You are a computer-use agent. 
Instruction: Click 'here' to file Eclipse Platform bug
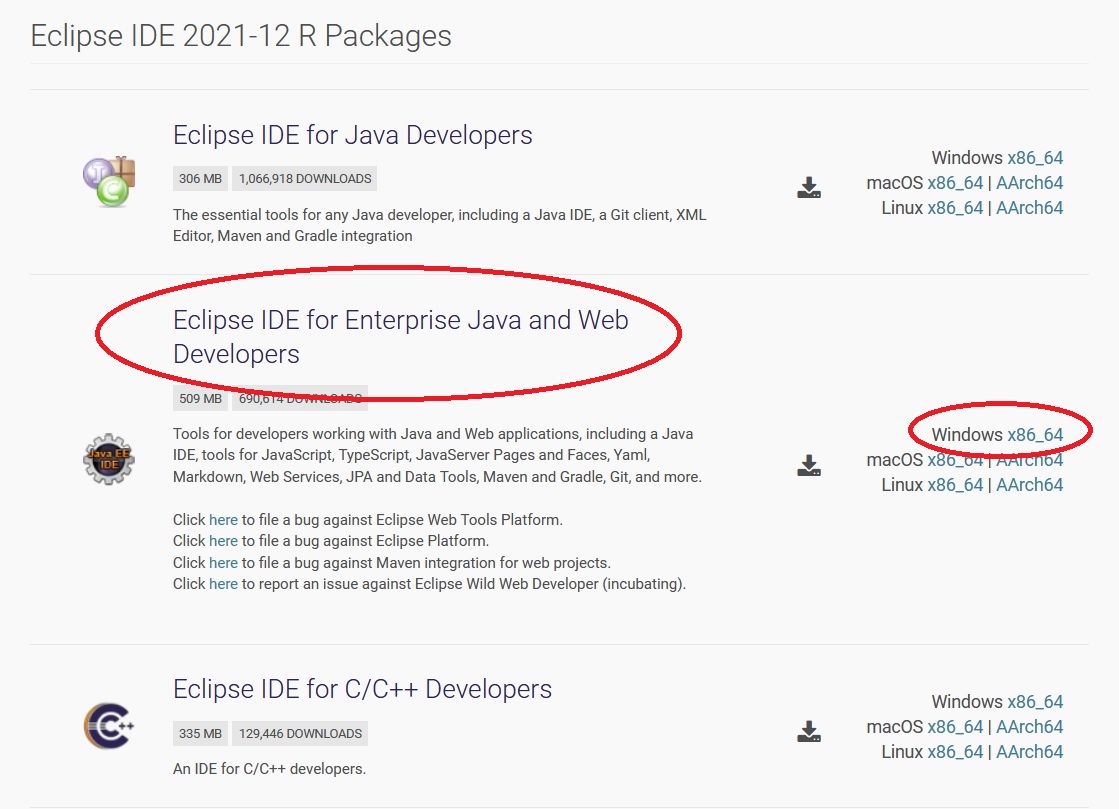pyautogui.click(x=223, y=541)
